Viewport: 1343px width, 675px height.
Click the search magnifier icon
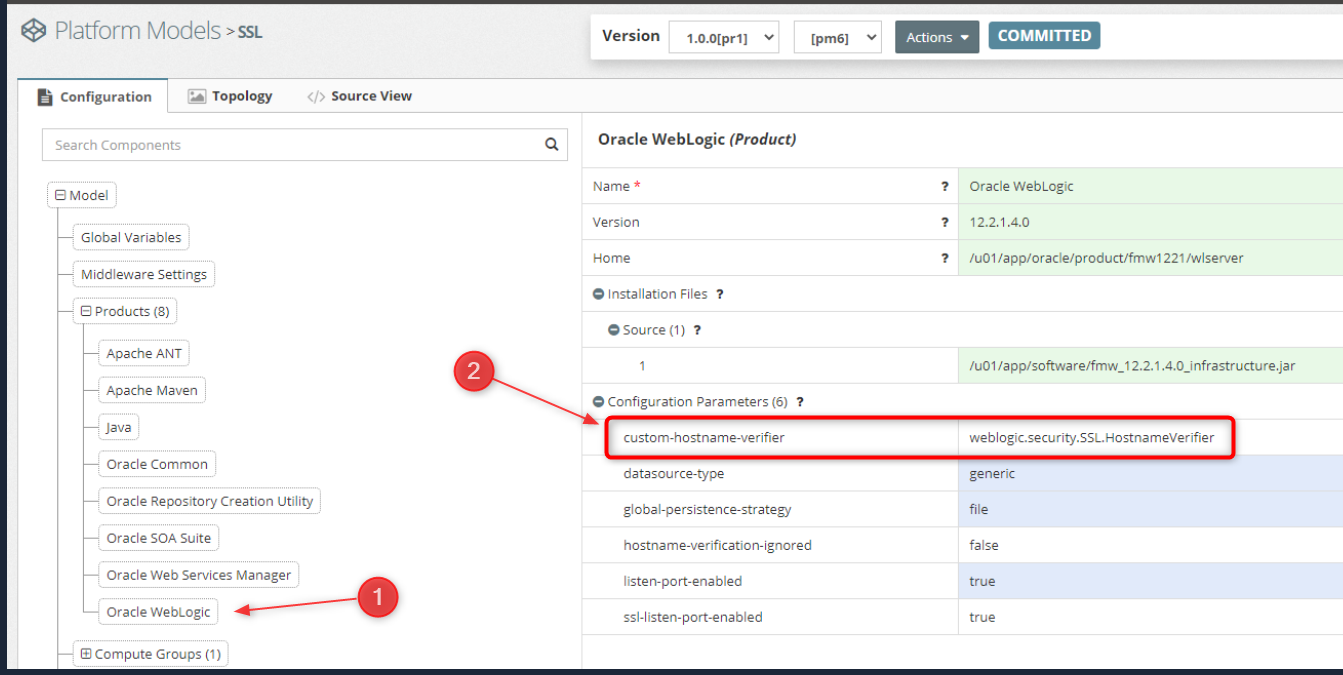click(x=551, y=145)
